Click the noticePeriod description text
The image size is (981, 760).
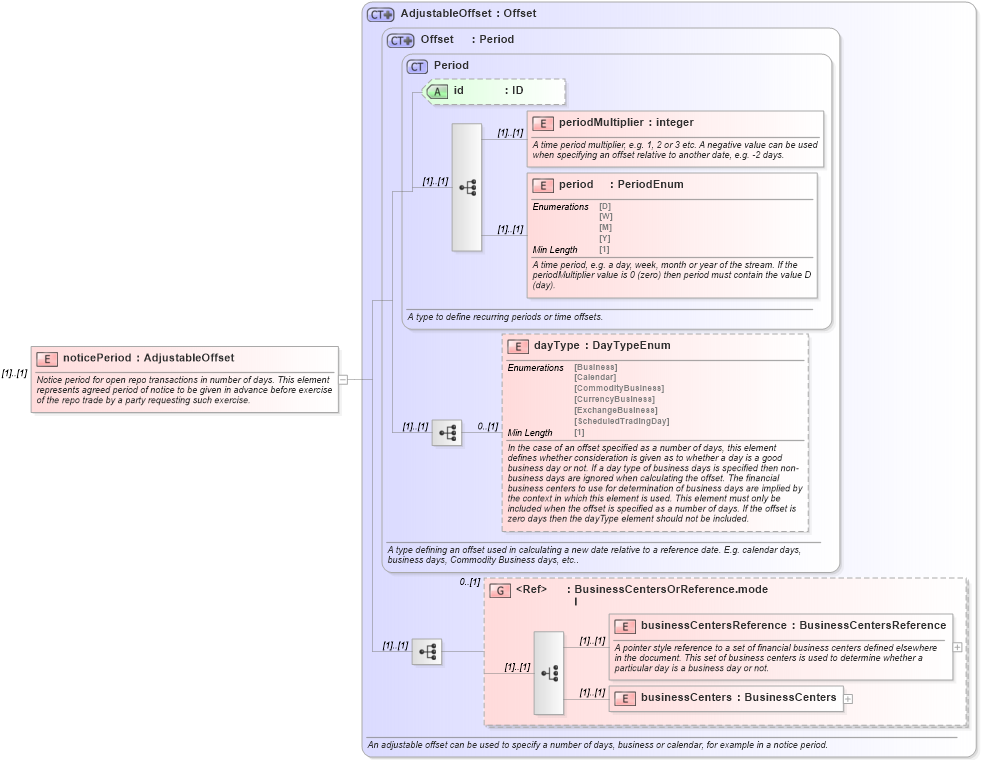coord(185,390)
